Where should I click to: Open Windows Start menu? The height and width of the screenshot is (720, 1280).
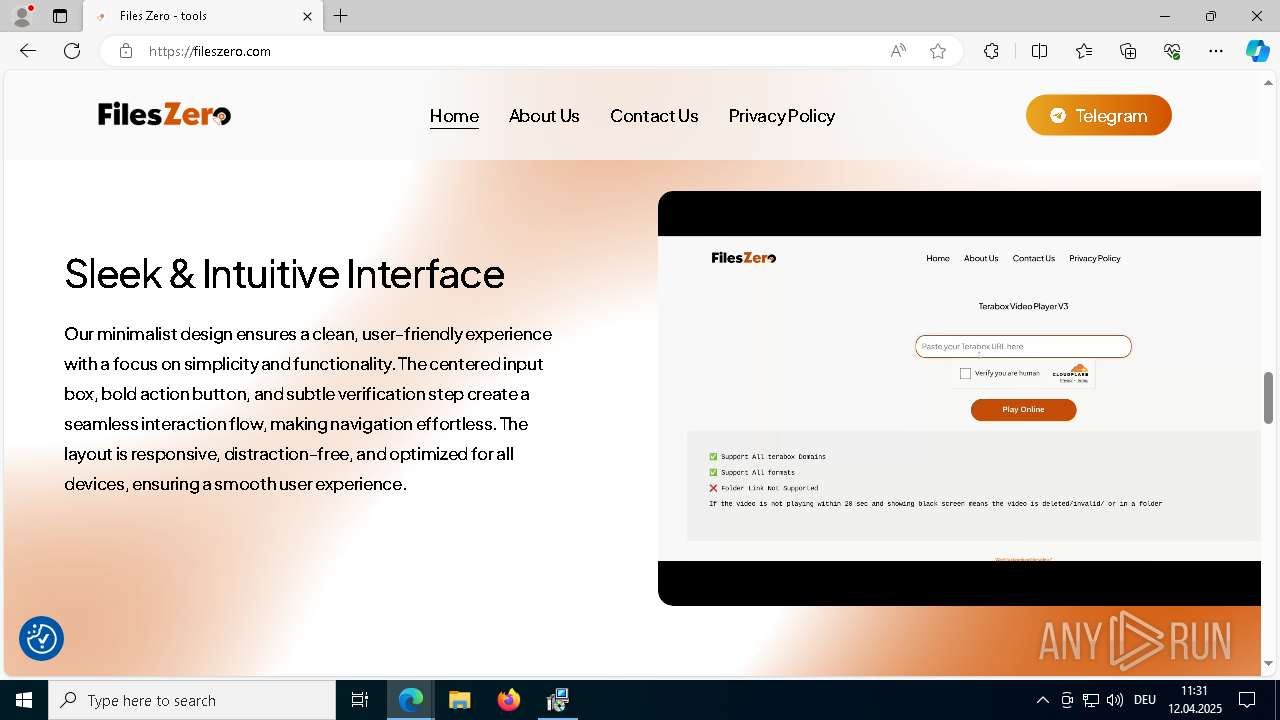pyautogui.click(x=24, y=700)
